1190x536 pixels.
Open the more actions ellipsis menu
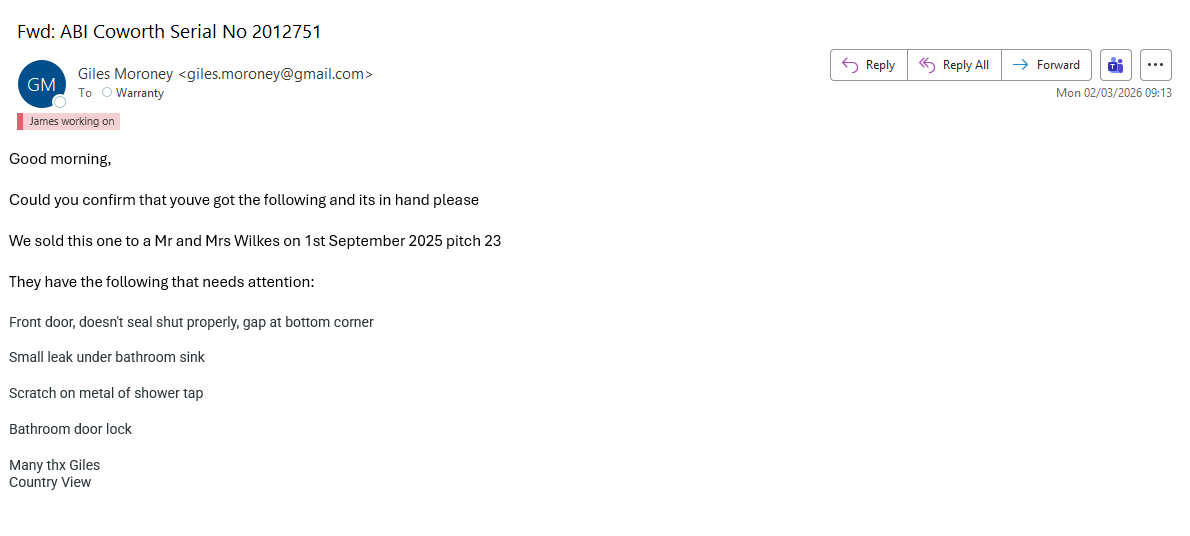click(x=1155, y=65)
